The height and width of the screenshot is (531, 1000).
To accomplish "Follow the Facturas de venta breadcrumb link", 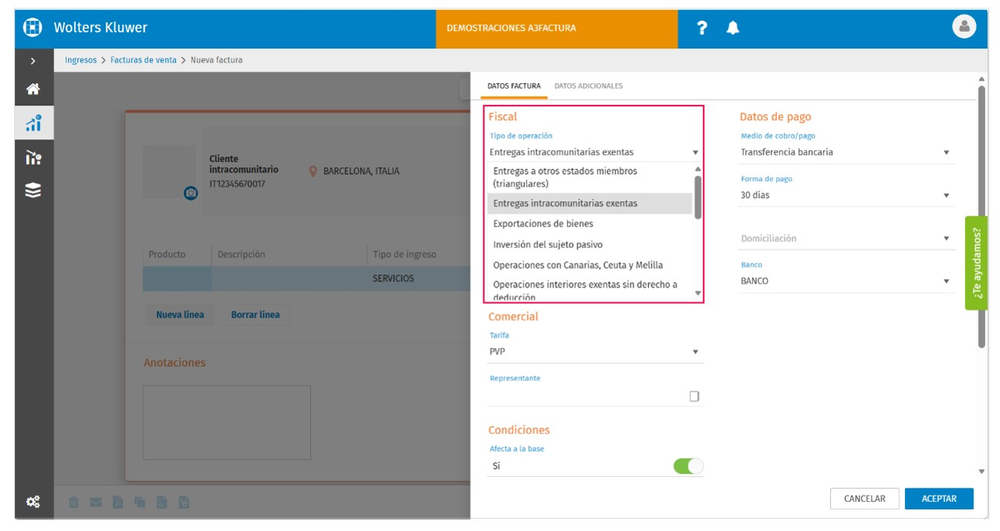I will (143, 60).
